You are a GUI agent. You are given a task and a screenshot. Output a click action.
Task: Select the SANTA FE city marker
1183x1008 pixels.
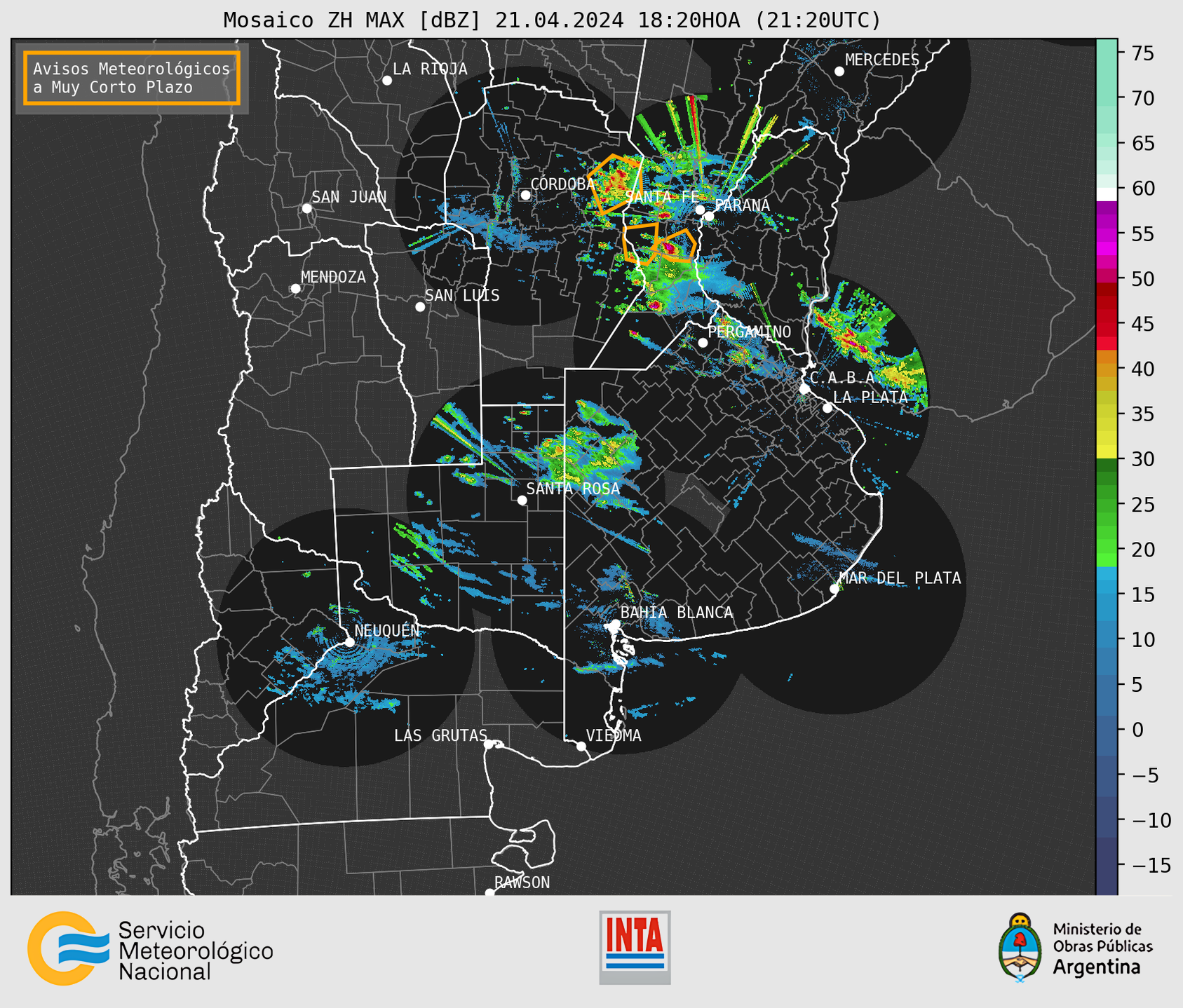(x=700, y=210)
